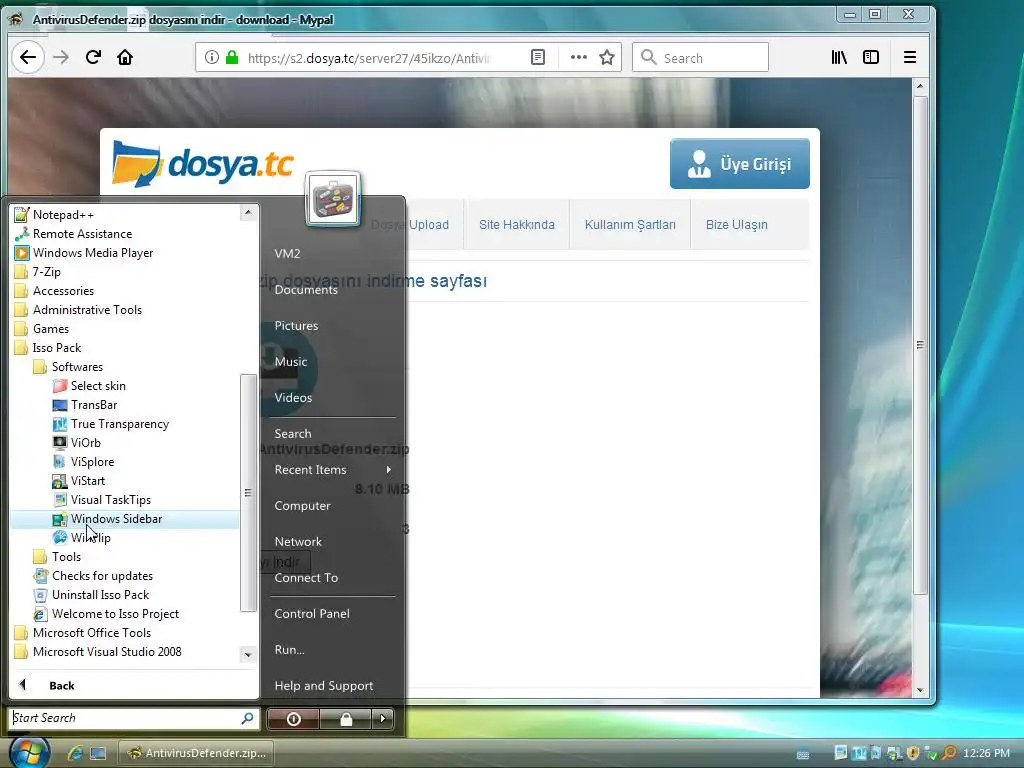Open the browser home page
Viewport: 1024px width, 768px height.
coord(125,57)
